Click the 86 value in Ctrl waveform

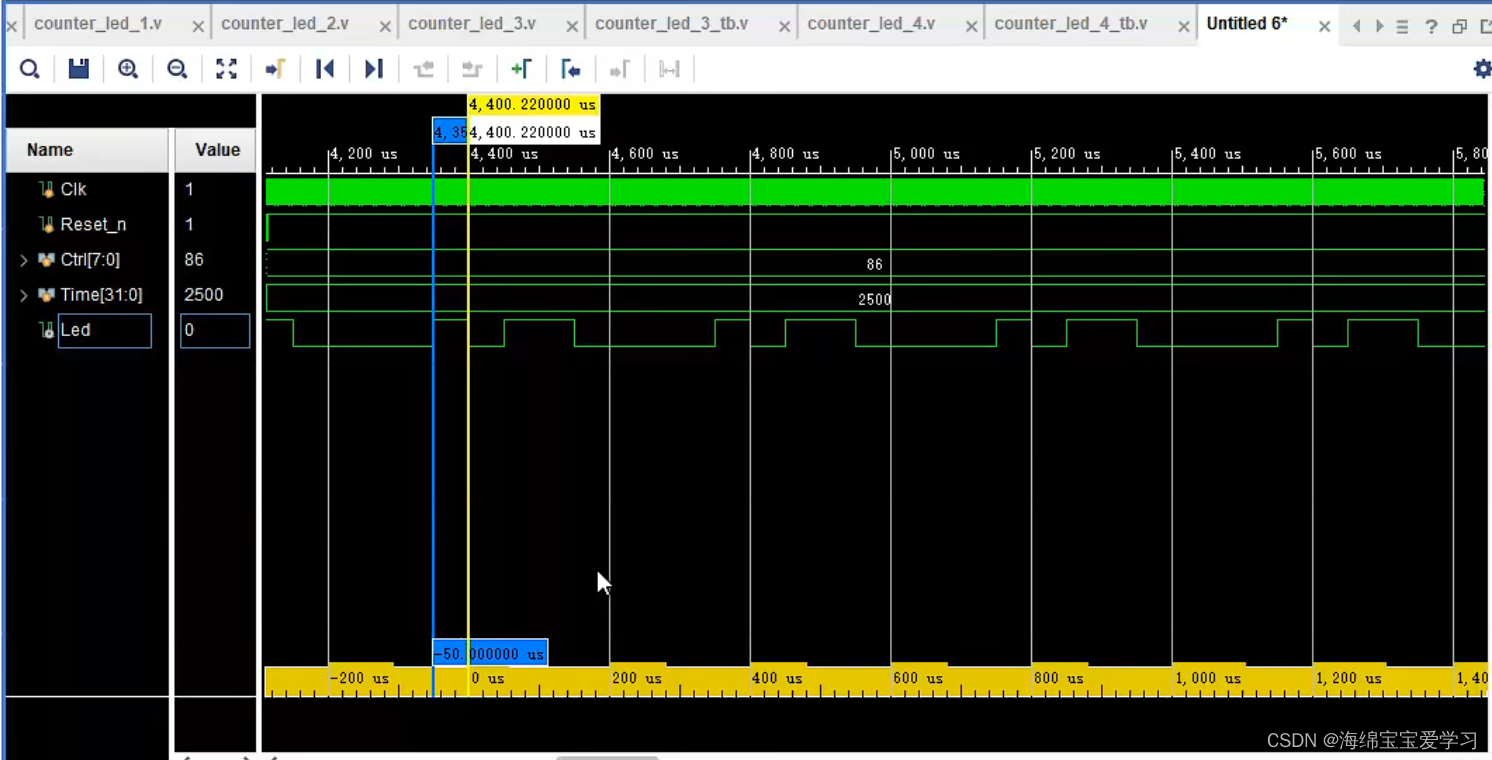(875, 264)
